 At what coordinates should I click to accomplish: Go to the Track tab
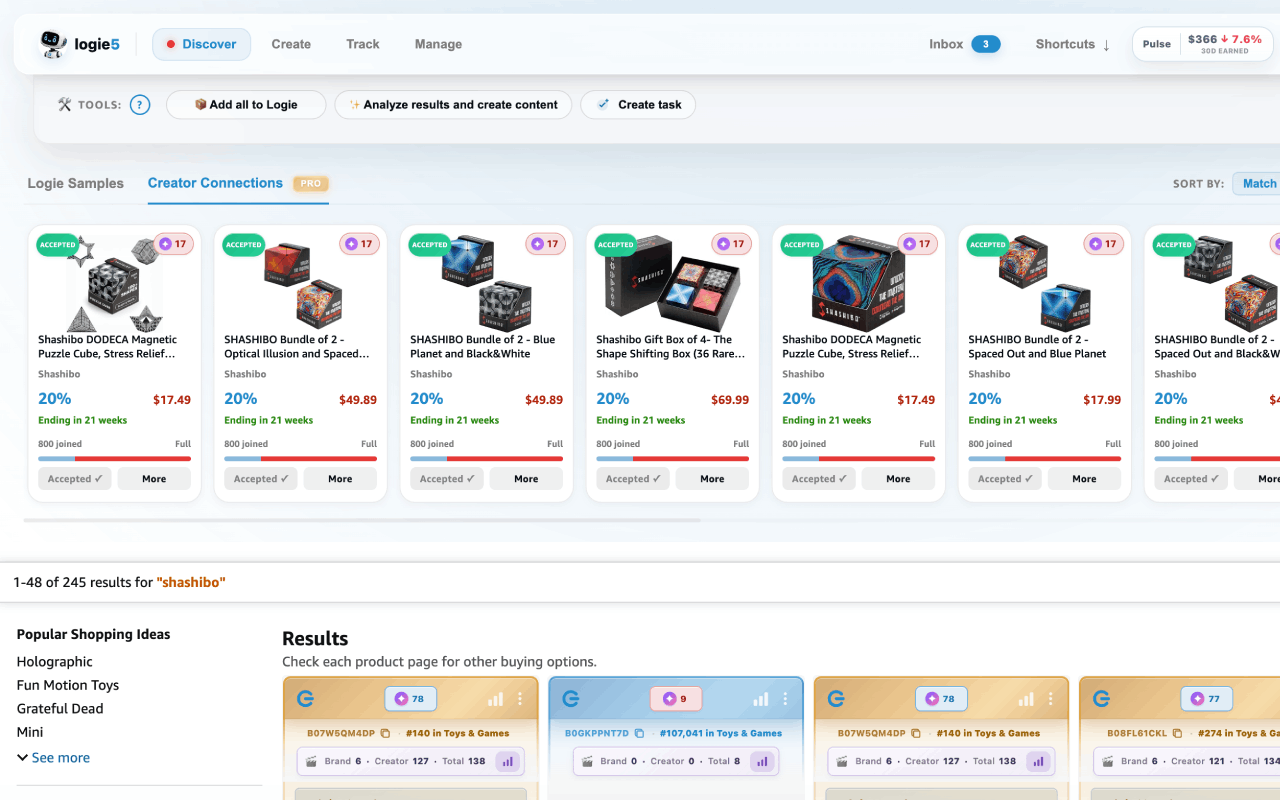tap(363, 44)
